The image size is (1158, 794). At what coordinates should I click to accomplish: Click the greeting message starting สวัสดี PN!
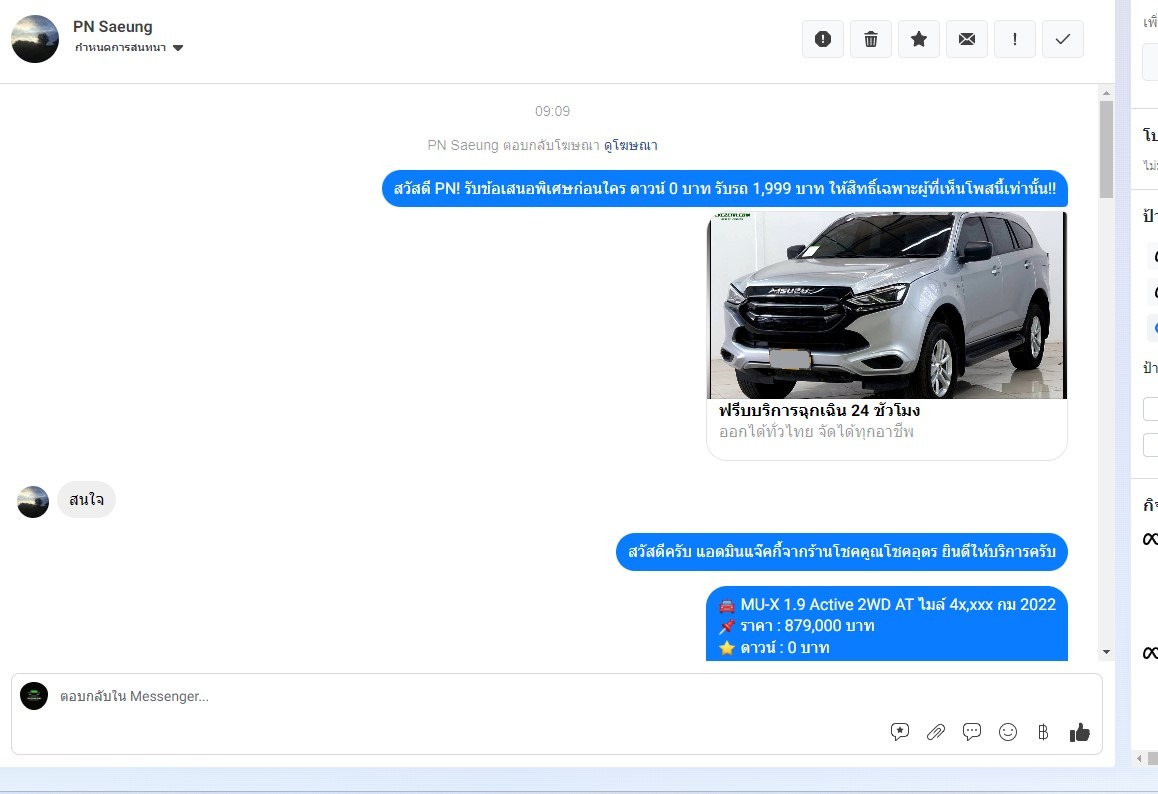point(724,189)
